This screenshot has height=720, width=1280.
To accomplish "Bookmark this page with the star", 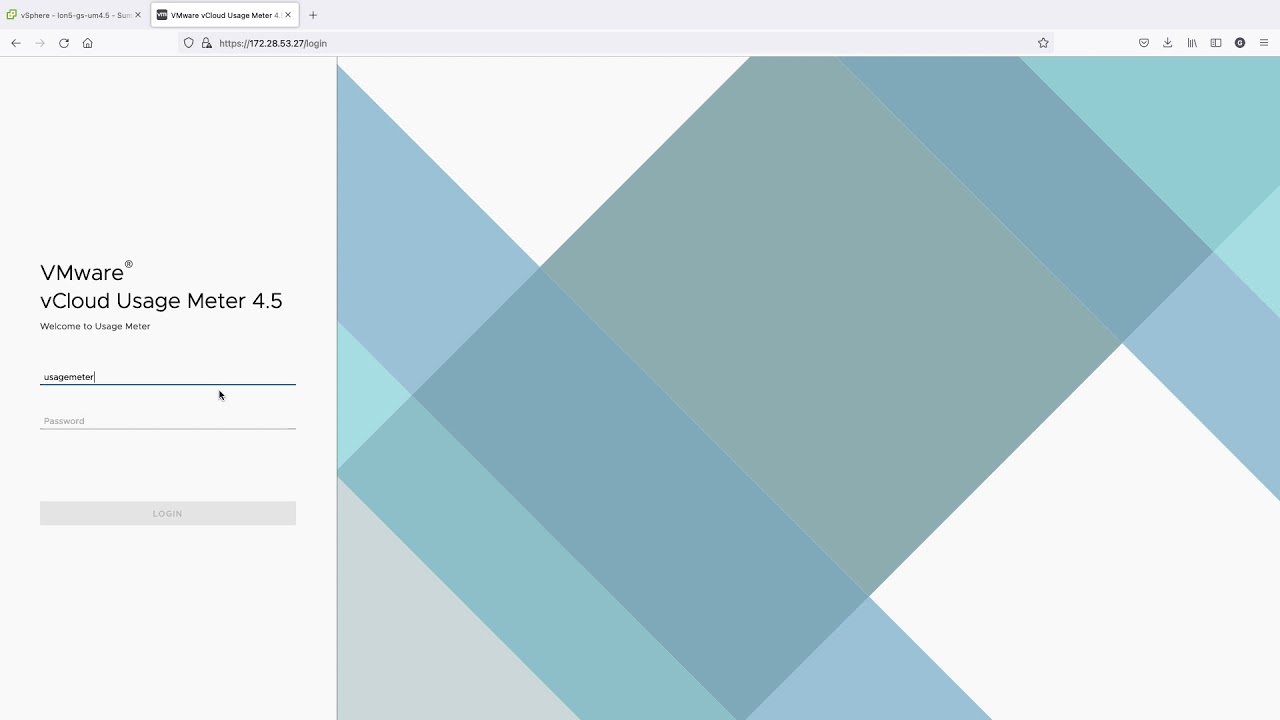I will click(x=1043, y=43).
